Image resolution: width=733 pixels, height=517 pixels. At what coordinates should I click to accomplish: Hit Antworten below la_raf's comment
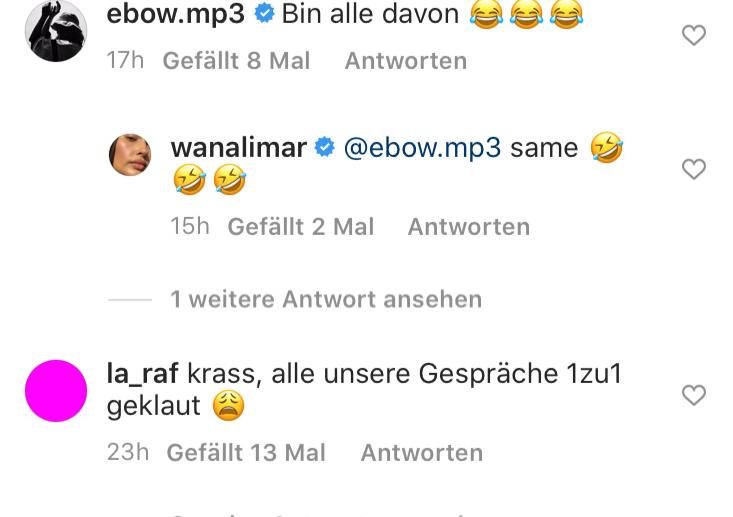(x=421, y=453)
